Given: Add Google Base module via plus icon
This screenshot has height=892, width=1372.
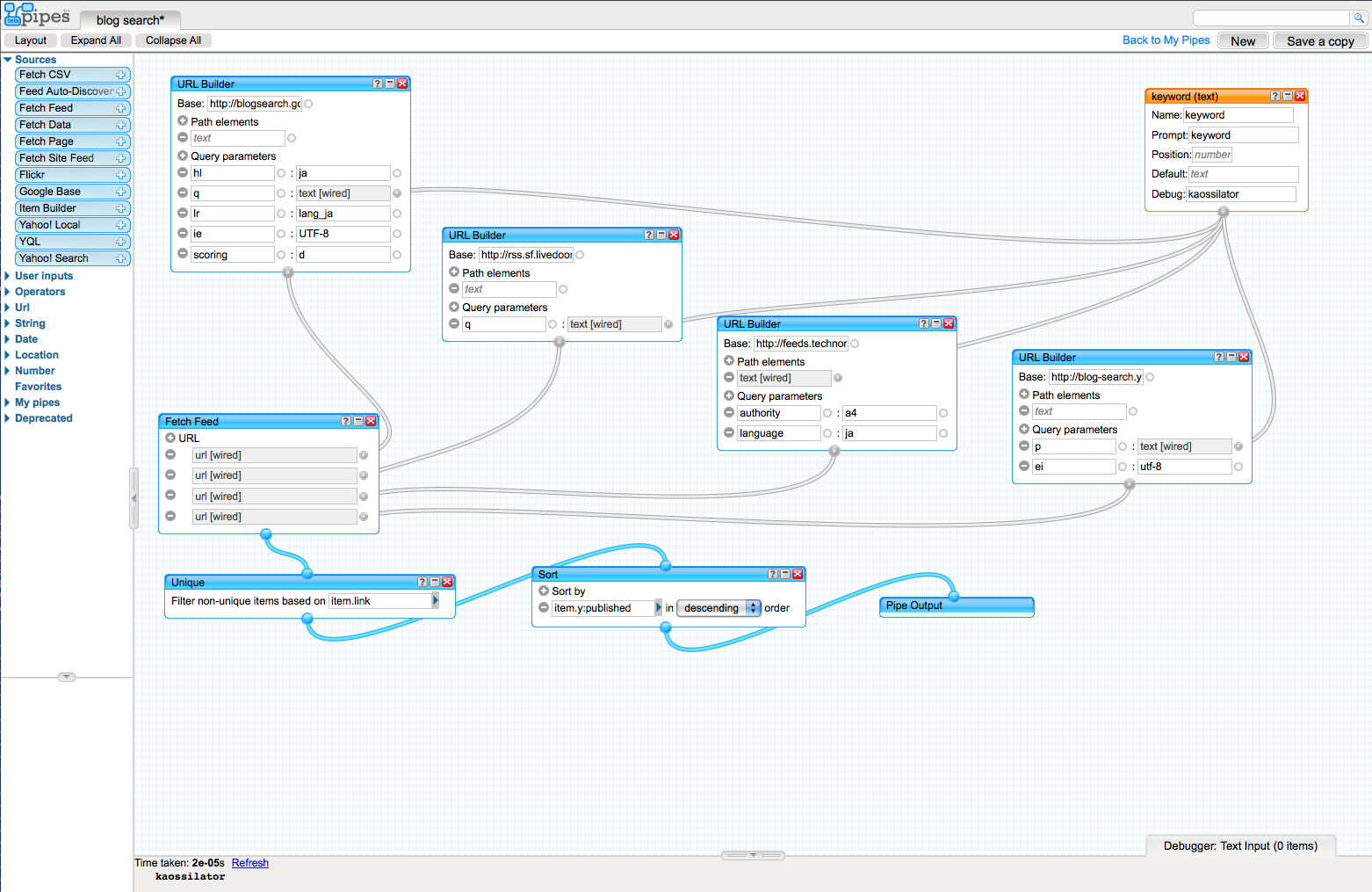Looking at the screenshot, I should point(121,192).
